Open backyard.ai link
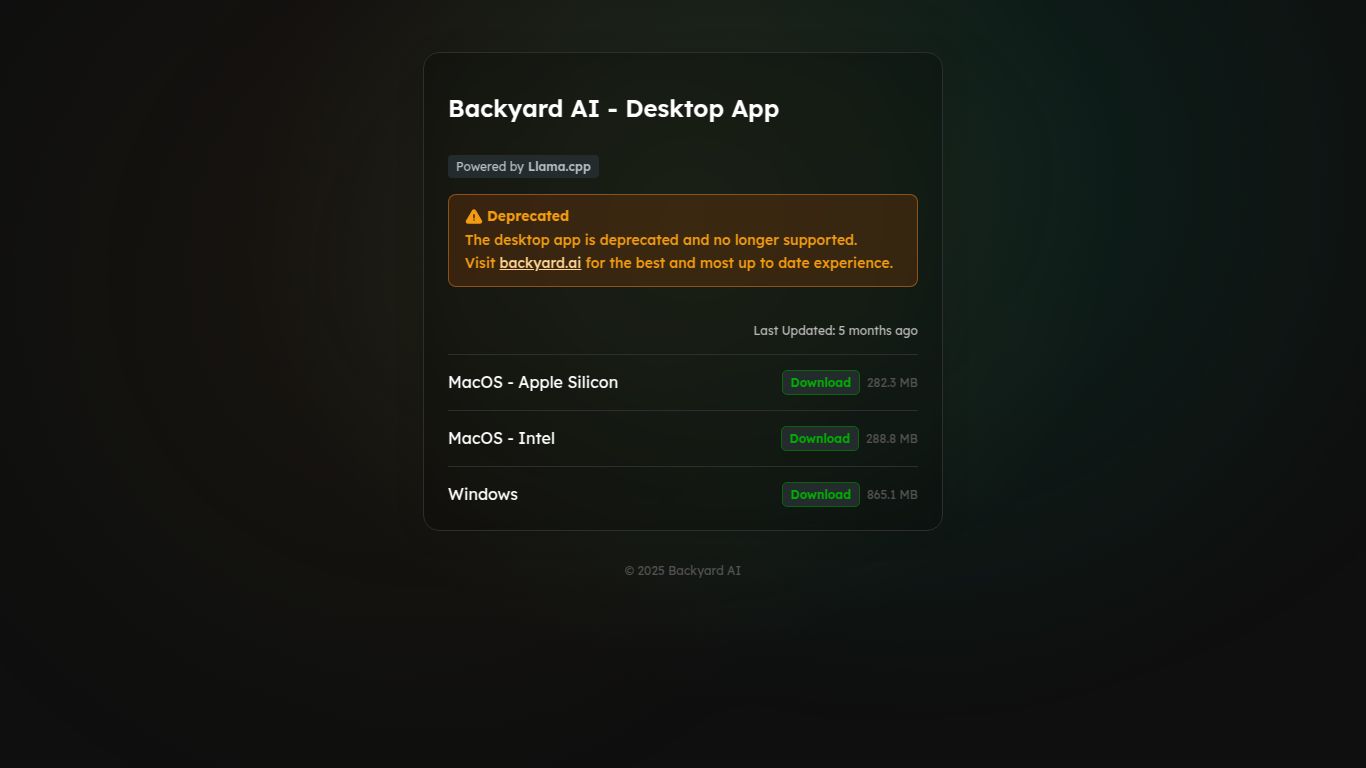 pyautogui.click(x=540, y=262)
